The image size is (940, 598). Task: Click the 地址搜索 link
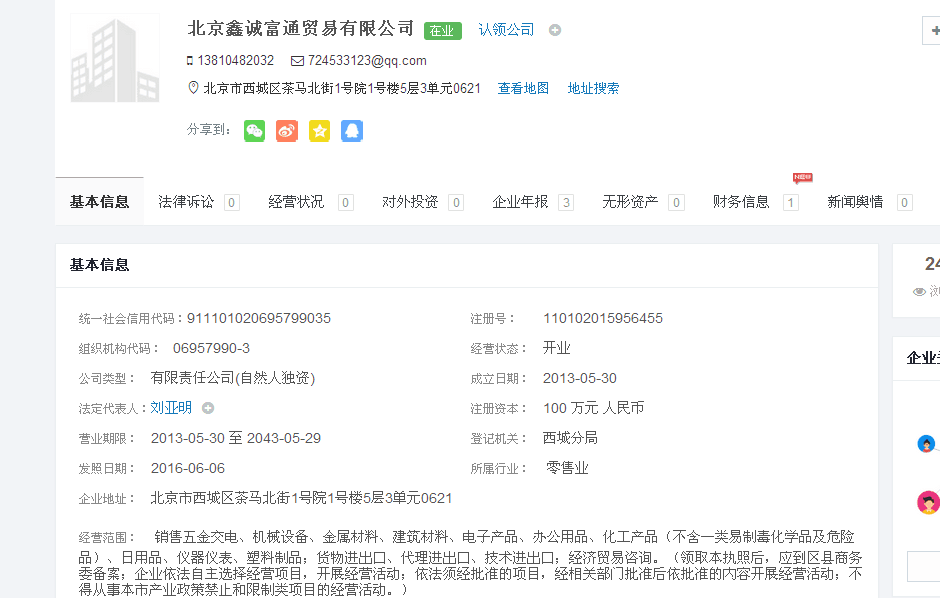593,88
